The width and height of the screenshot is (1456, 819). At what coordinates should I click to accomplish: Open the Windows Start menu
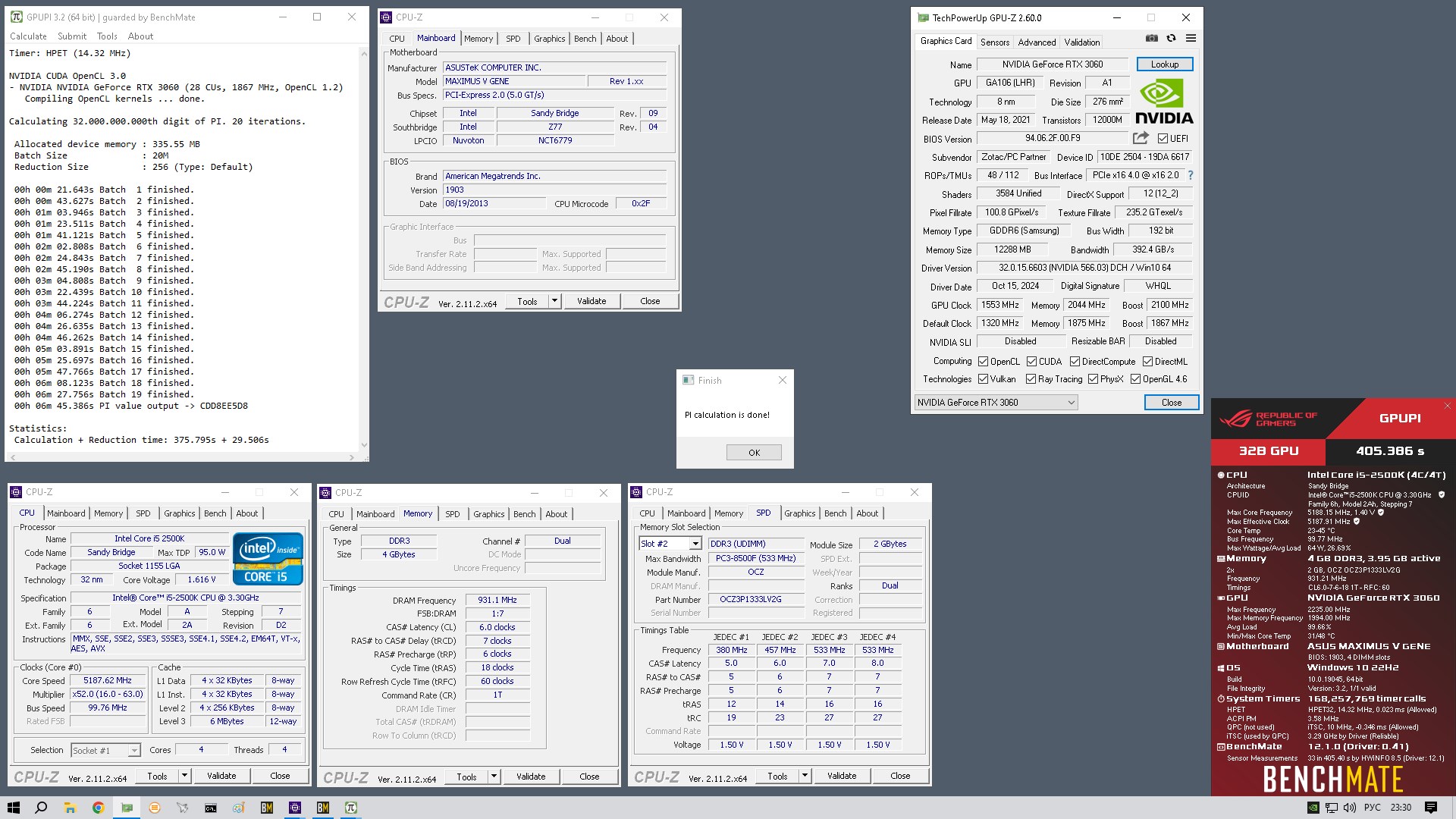click(x=13, y=808)
